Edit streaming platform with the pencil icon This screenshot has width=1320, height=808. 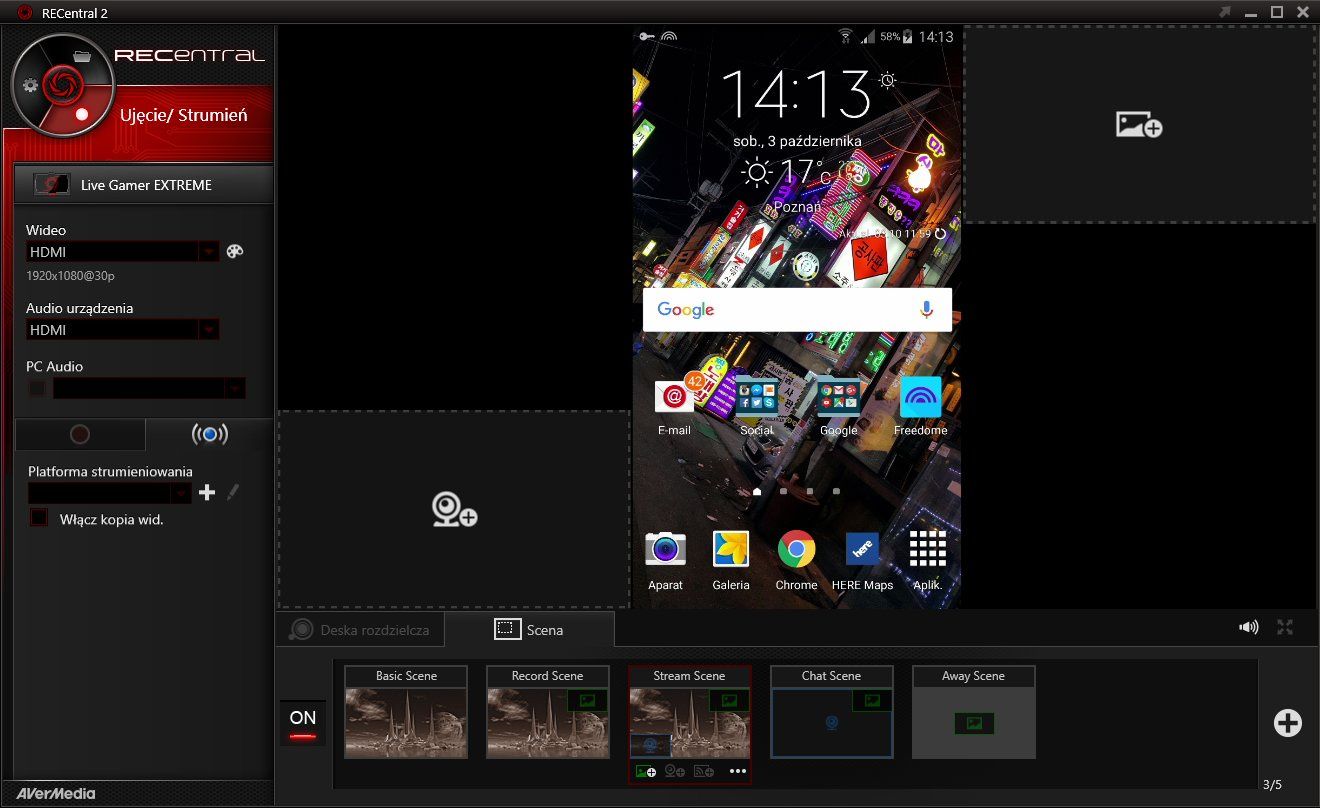point(234,492)
